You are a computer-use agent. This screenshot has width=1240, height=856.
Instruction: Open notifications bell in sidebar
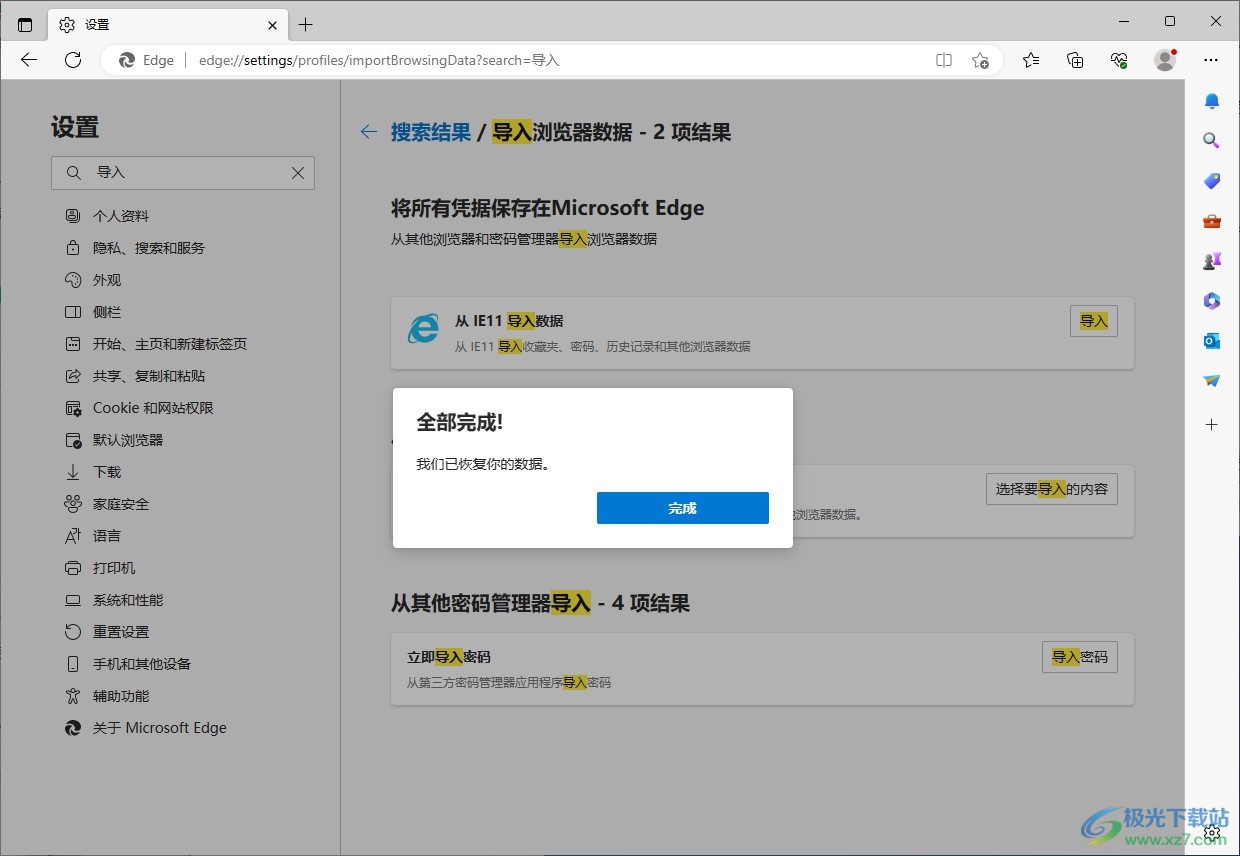(x=1212, y=101)
